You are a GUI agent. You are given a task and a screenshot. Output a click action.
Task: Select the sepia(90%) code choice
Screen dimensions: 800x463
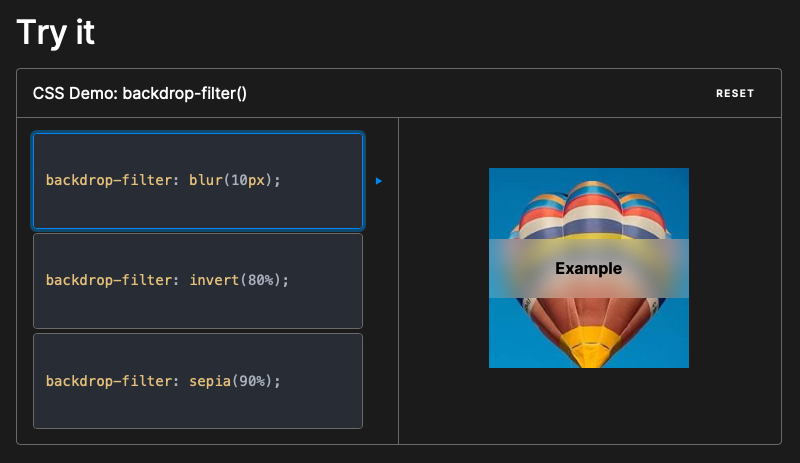coord(198,381)
